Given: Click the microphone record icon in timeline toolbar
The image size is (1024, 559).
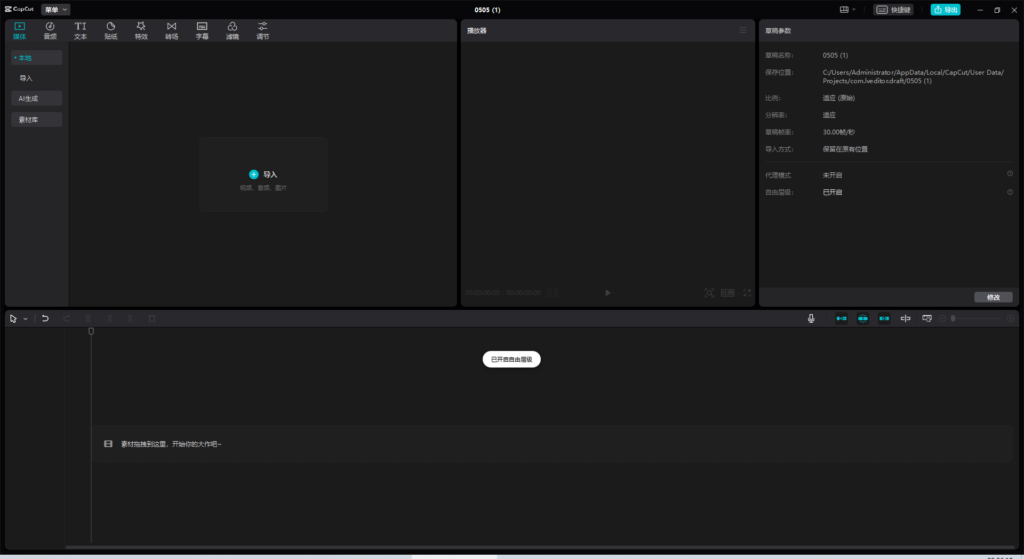Looking at the screenshot, I should click(x=812, y=318).
